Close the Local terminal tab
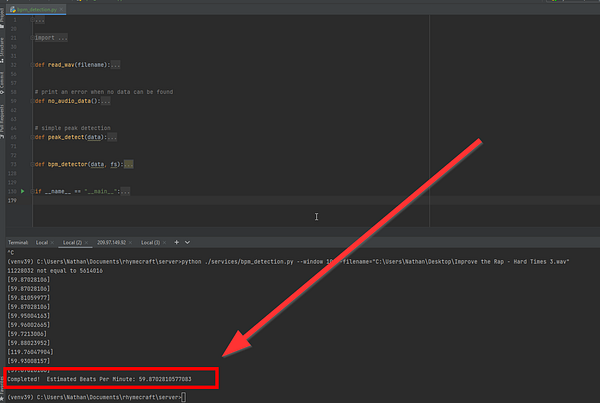Image resolution: width=600 pixels, height=403 pixels. click(x=52, y=243)
